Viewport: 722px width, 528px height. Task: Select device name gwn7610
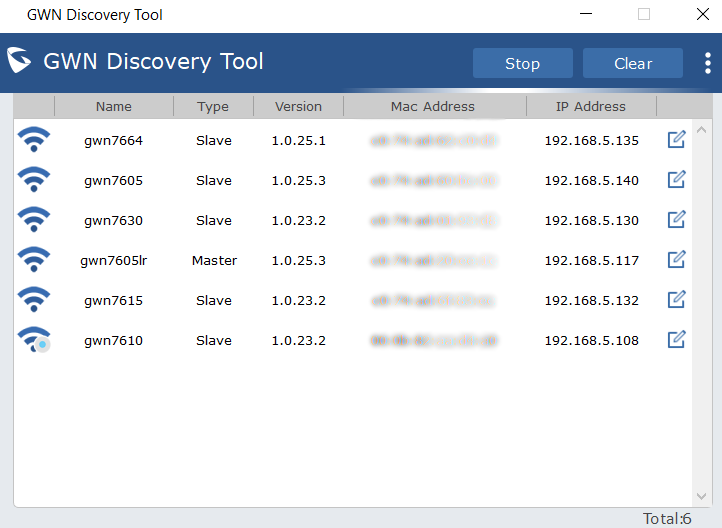coord(113,341)
